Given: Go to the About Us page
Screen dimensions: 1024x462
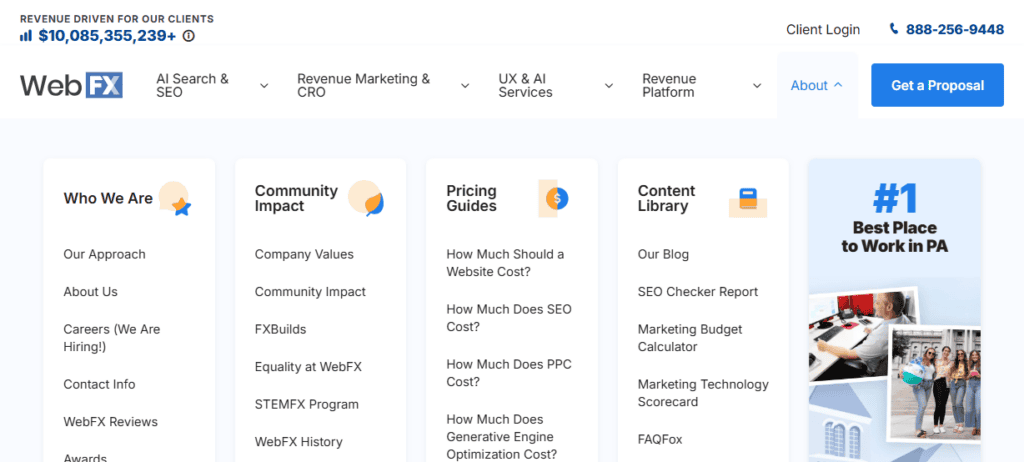Looking at the screenshot, I should point(91,291).
